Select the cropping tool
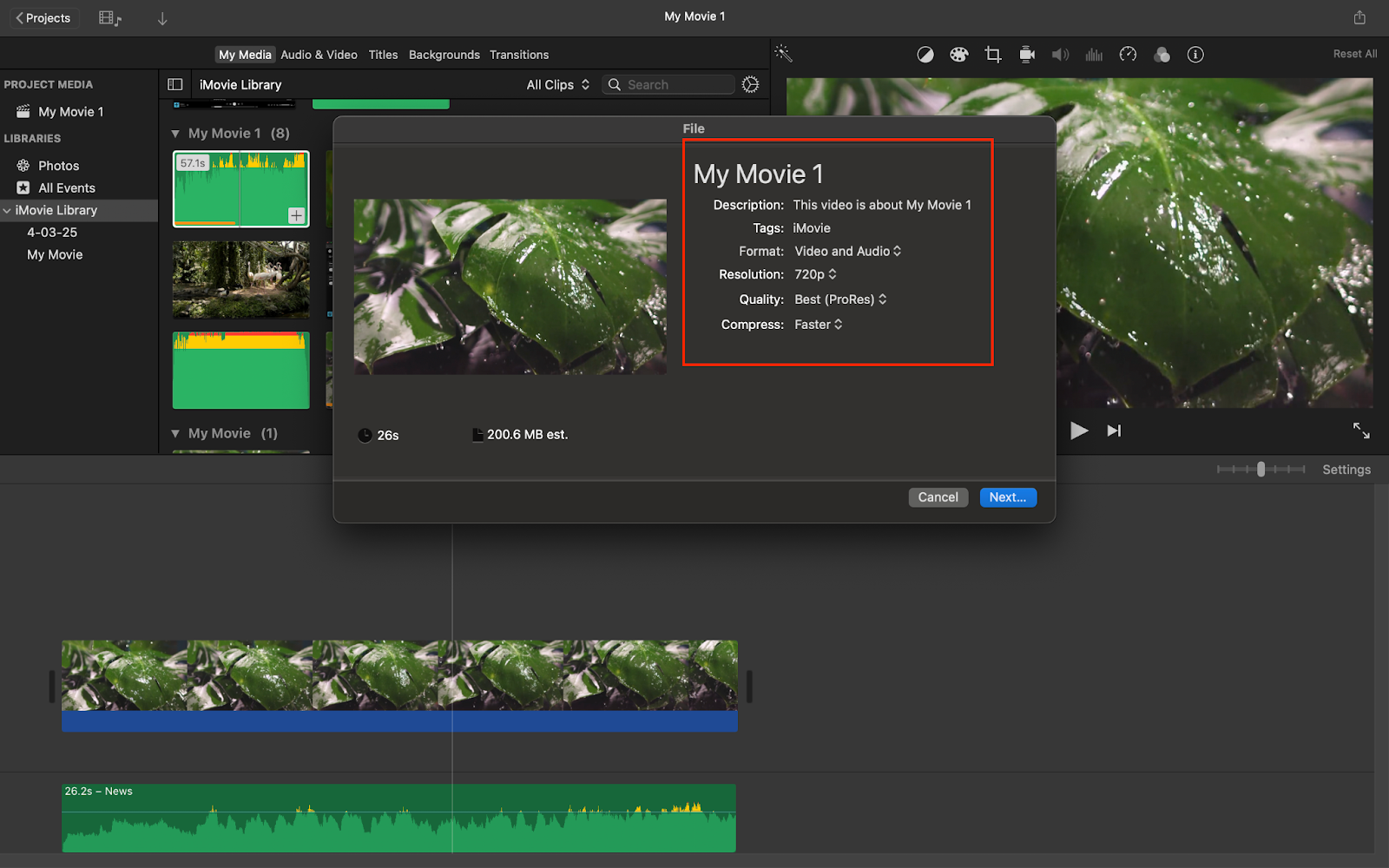 point(993,55)
